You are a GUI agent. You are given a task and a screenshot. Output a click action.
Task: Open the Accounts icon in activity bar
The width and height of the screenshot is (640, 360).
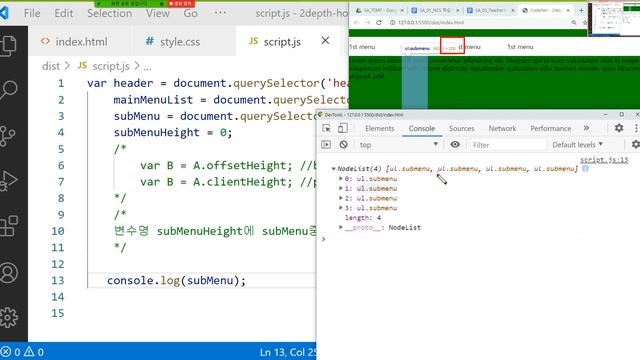coord(9,273)
